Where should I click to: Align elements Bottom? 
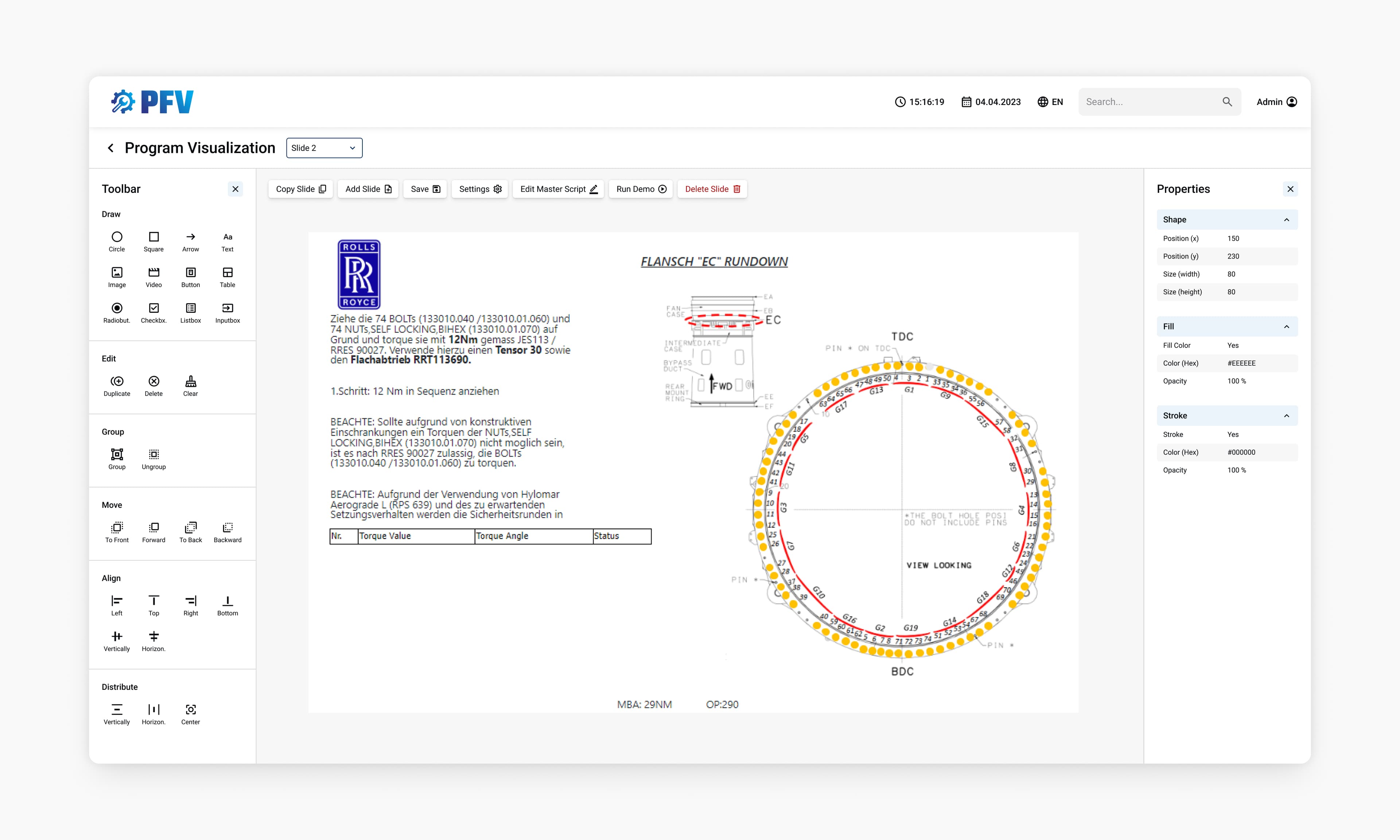tap(227, 606)
